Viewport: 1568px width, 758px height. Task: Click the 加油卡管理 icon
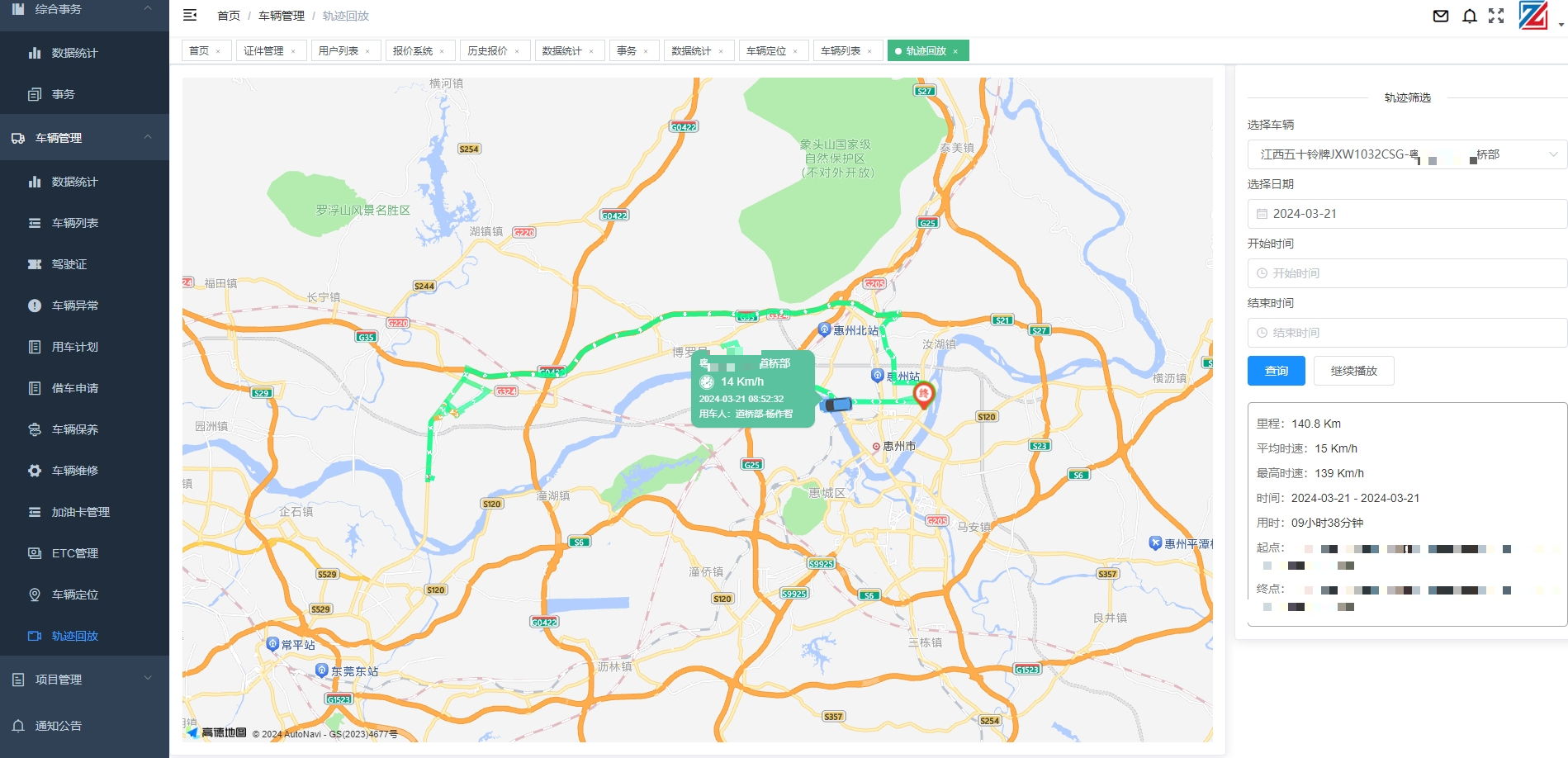tap(35, 512)
